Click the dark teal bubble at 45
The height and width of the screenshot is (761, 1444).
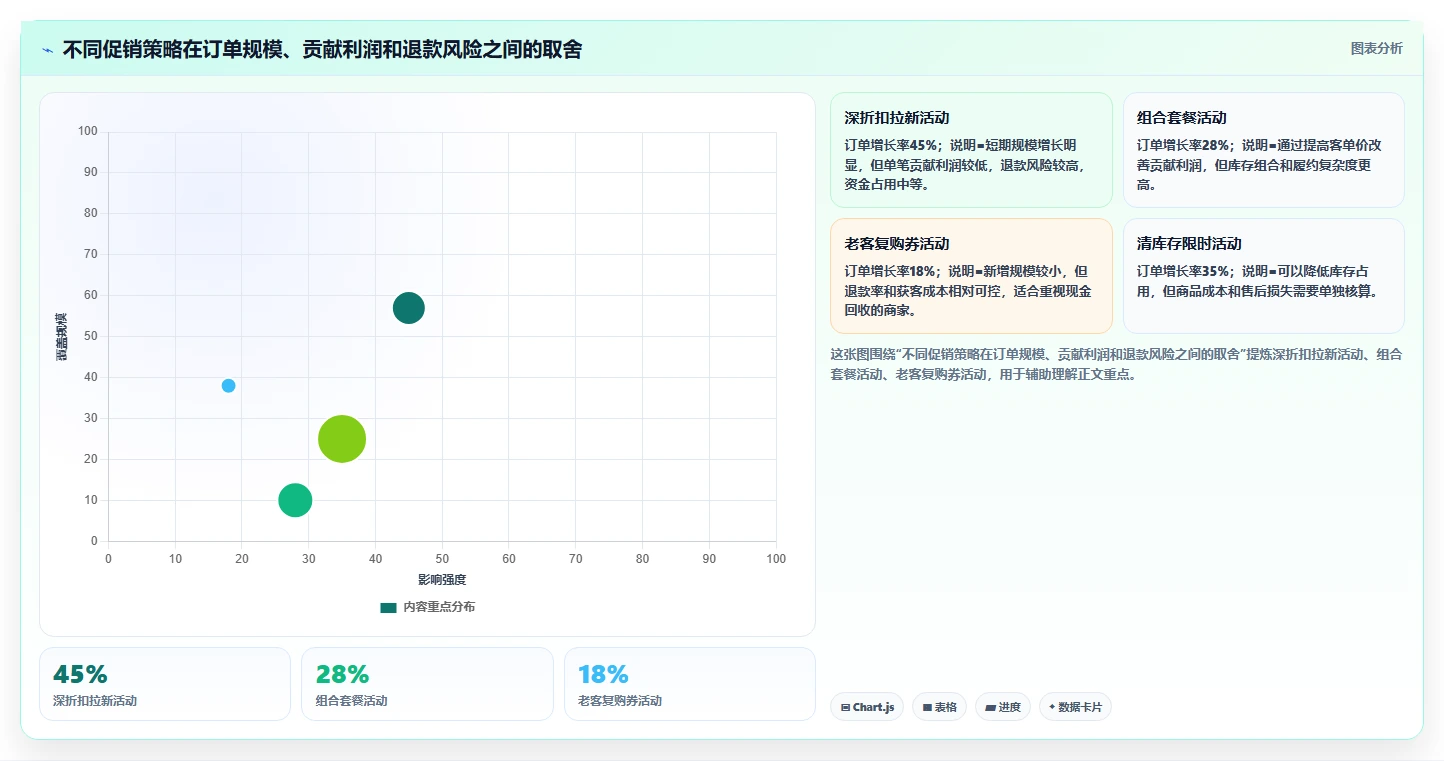click(x=408, y=308)
